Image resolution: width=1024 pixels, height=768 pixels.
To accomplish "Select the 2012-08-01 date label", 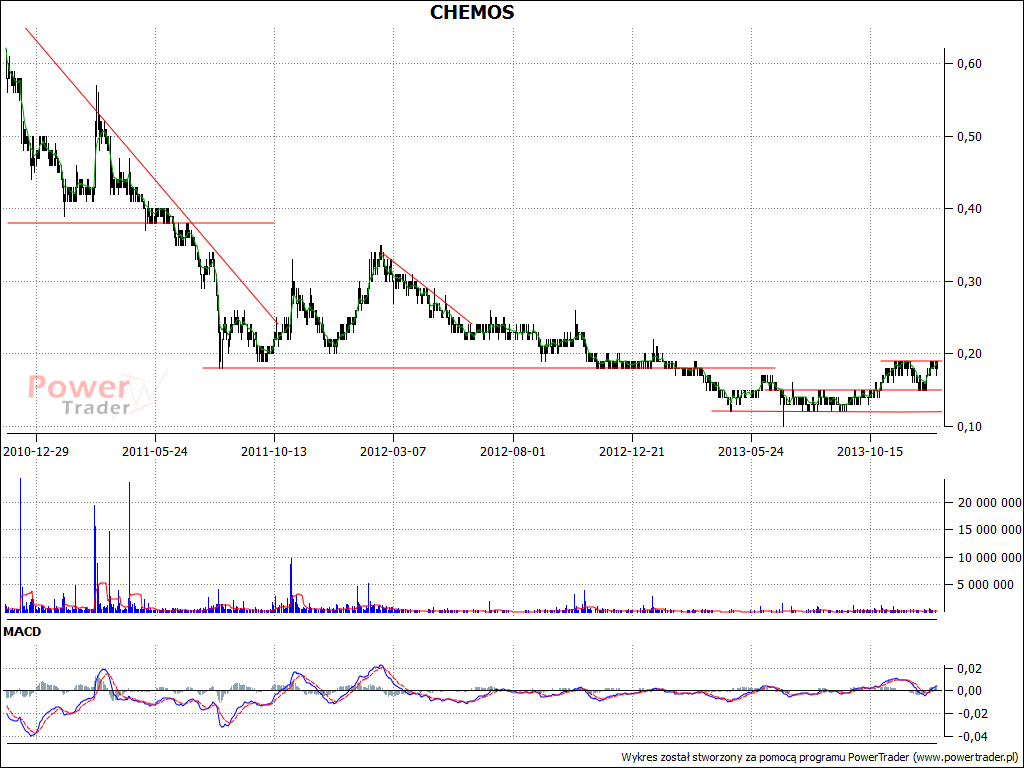I will [x=513, y=451].
